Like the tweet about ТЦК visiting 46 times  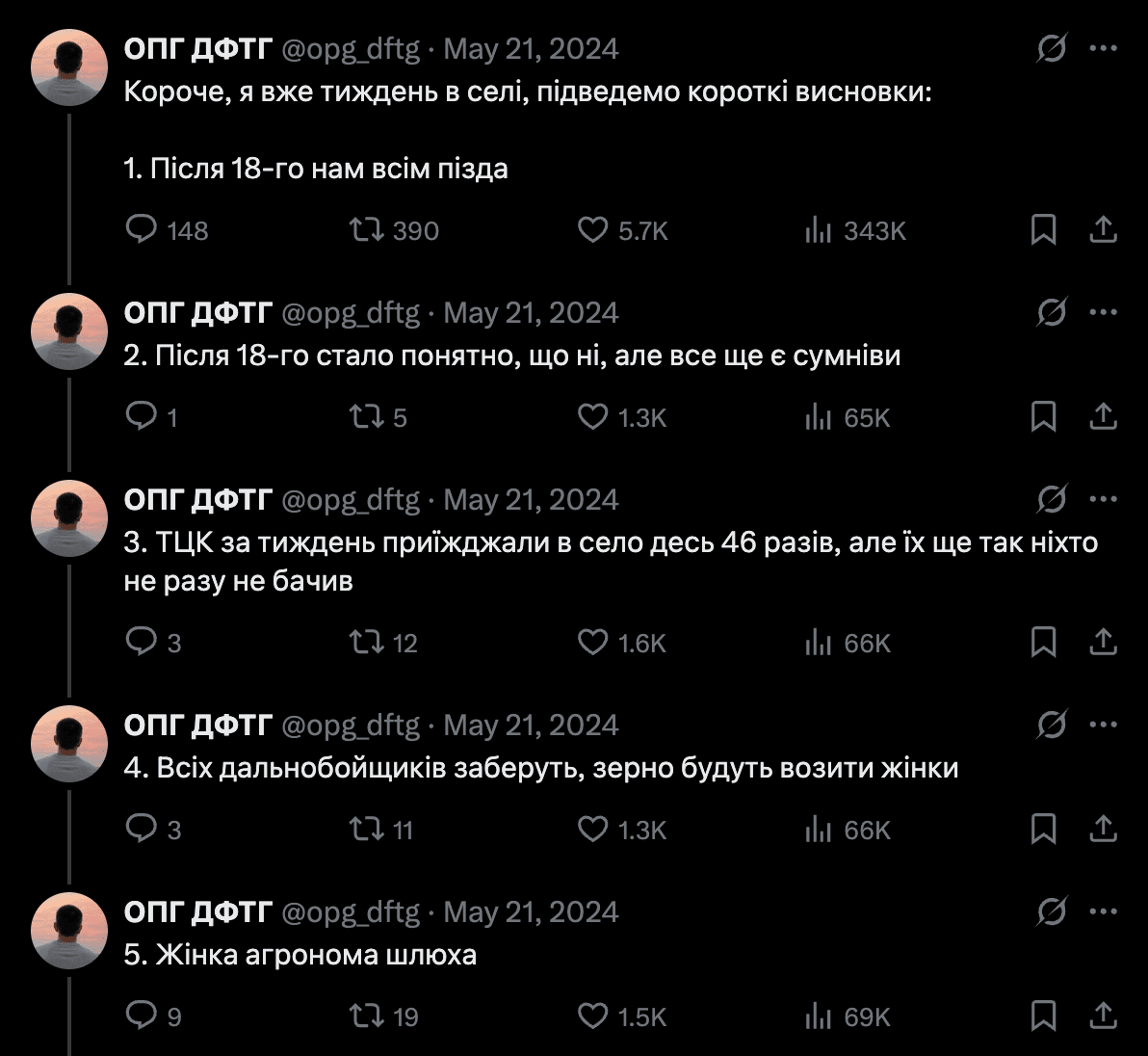(x=591, y=643)
